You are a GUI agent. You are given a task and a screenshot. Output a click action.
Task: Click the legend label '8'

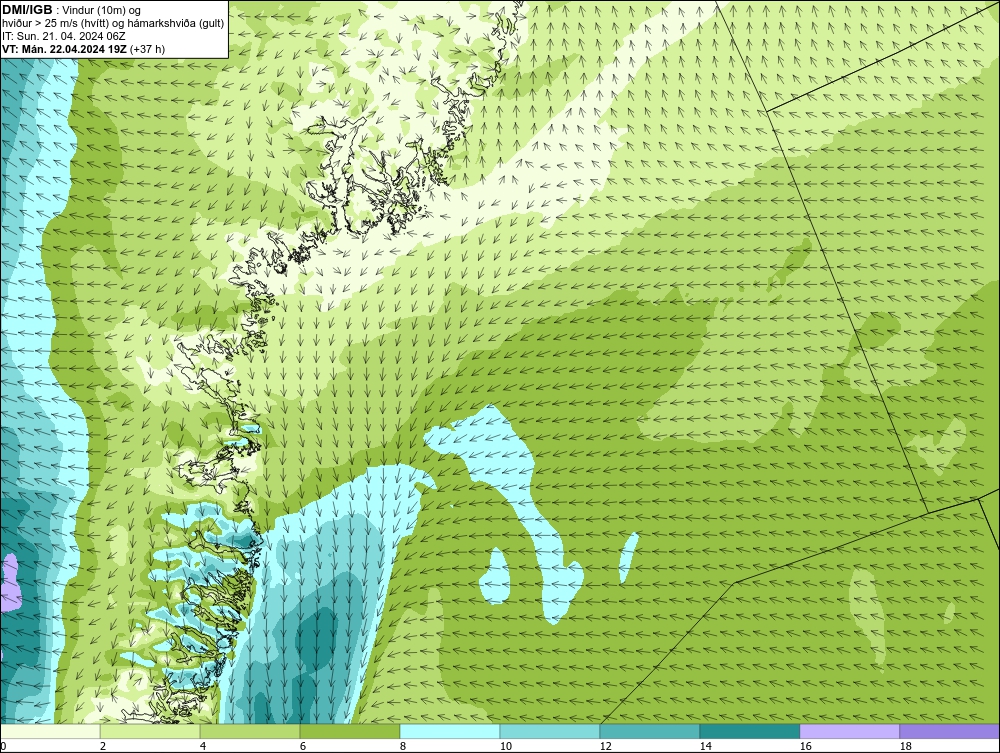pyautogui.click(x=402, y=746)
